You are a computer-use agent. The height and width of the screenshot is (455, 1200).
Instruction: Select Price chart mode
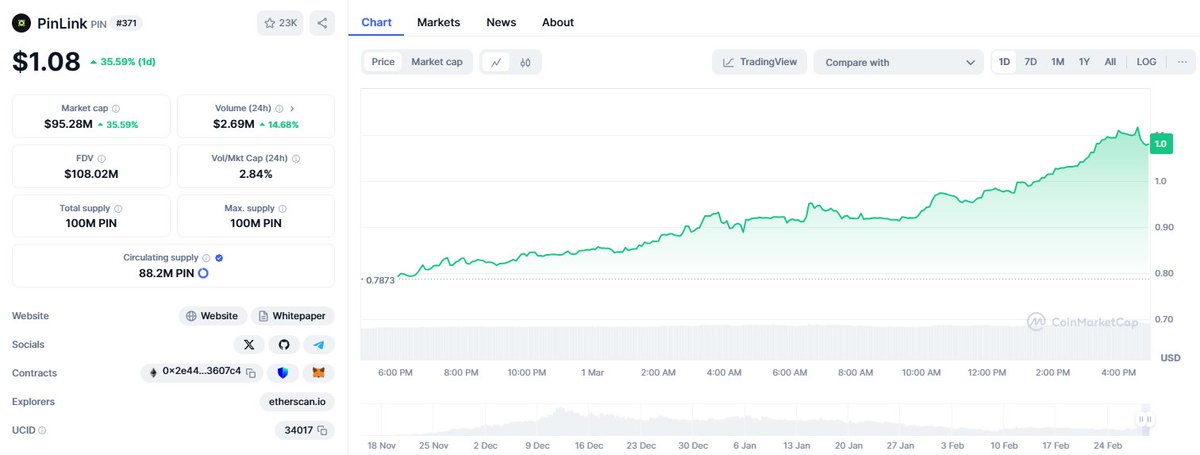[383, 62]
